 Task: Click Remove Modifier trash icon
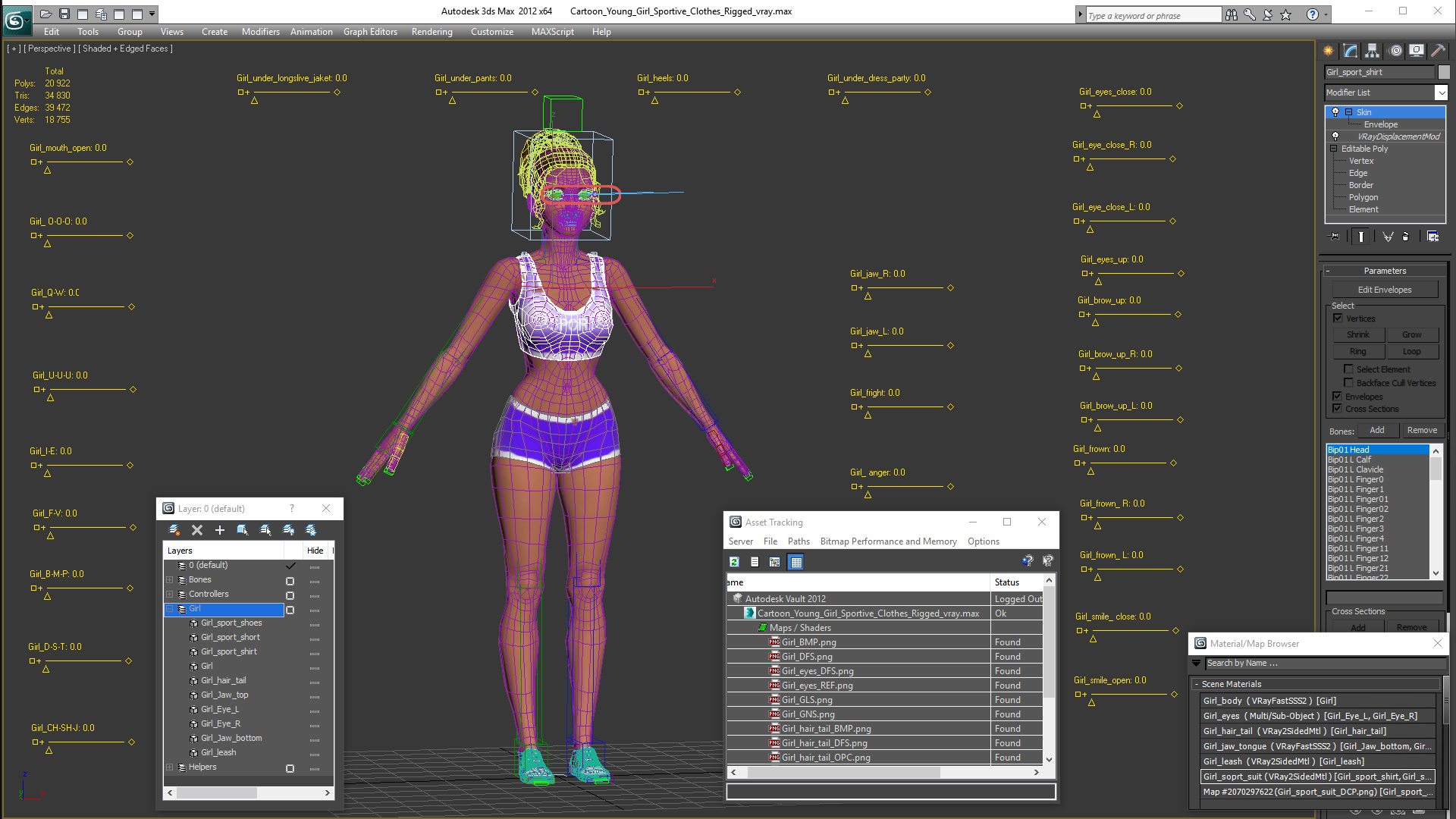pyautogui.click(x=1406, y=237)
